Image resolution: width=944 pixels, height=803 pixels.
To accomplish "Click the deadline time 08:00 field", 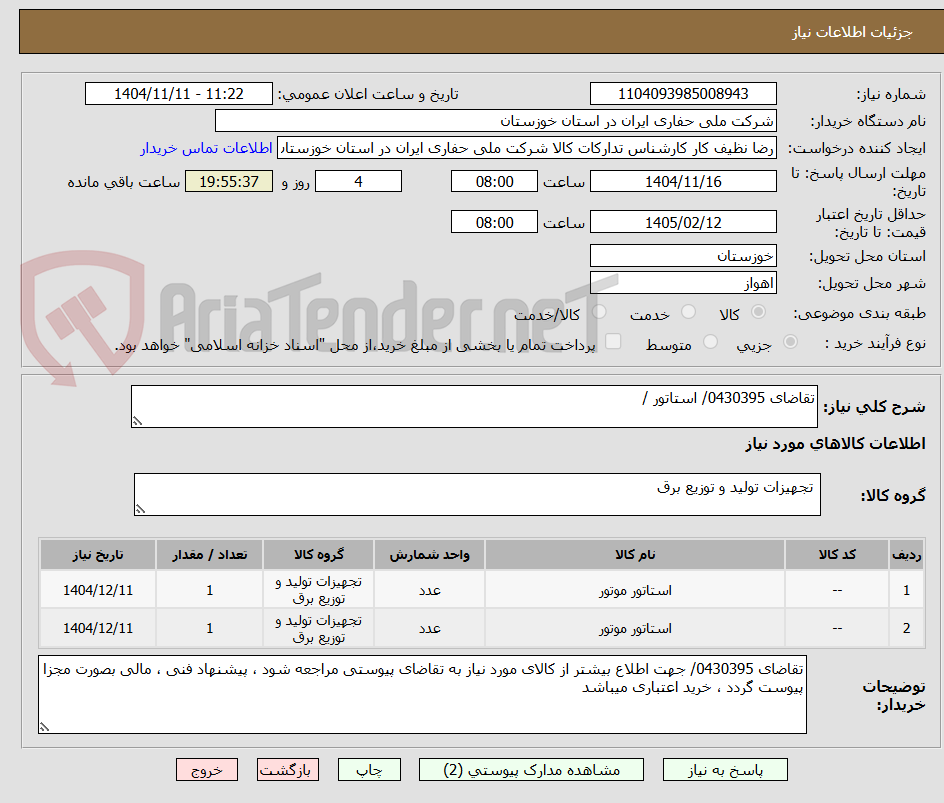I will 494,181.
